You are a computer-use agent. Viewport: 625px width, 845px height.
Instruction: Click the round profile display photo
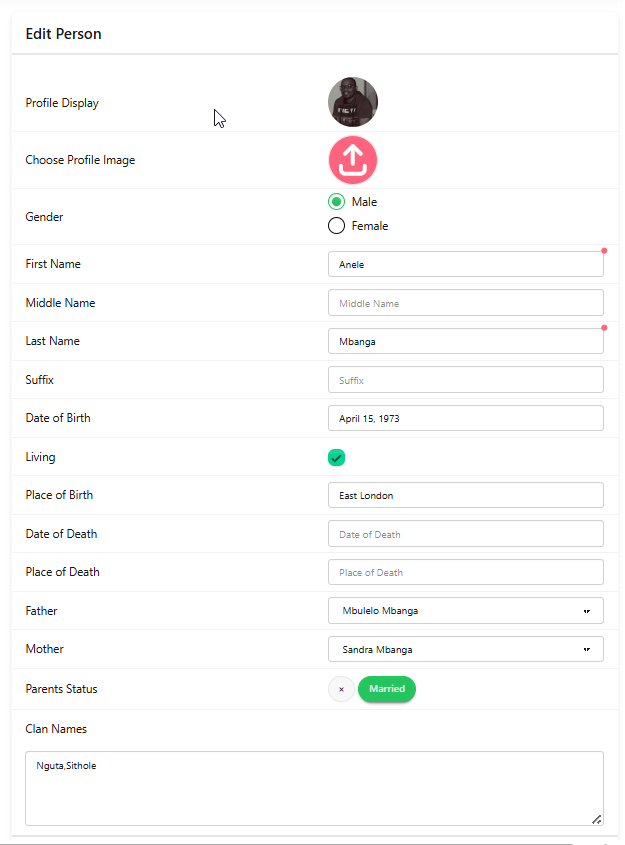pyautogui.click(x=352, y=102)
